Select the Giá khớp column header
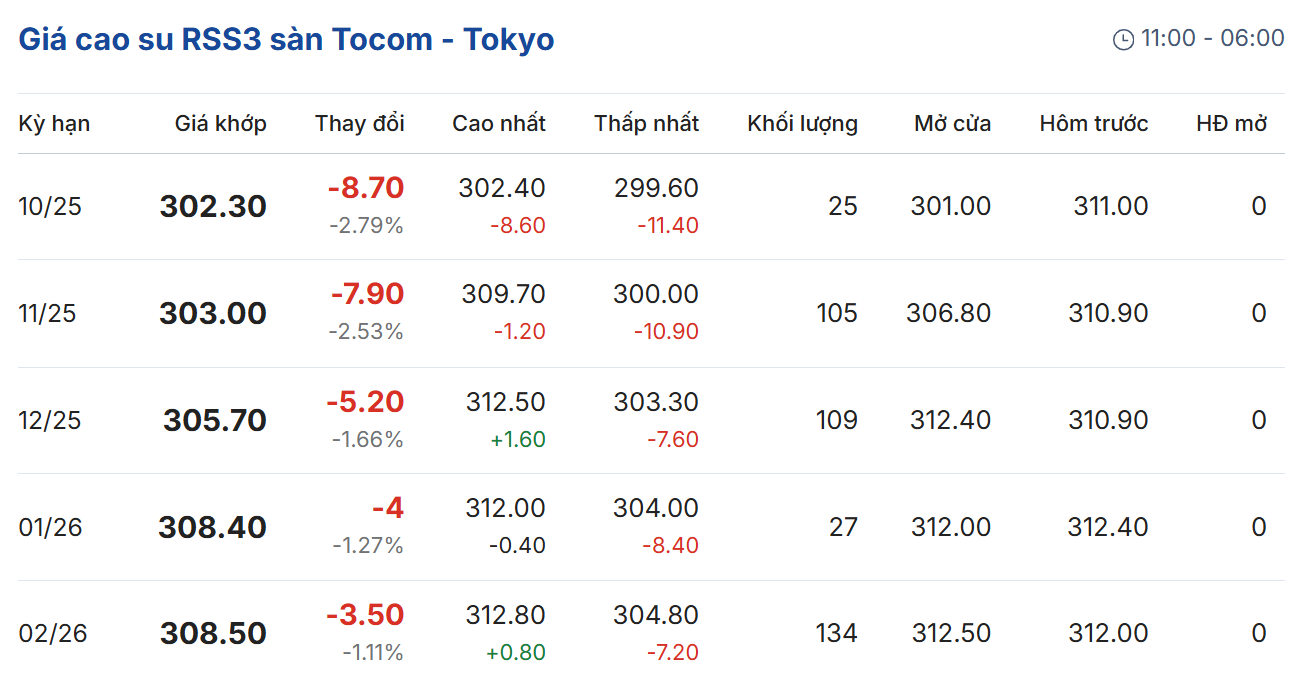This screenshot has width=1302, height=682. coord(220,123)
